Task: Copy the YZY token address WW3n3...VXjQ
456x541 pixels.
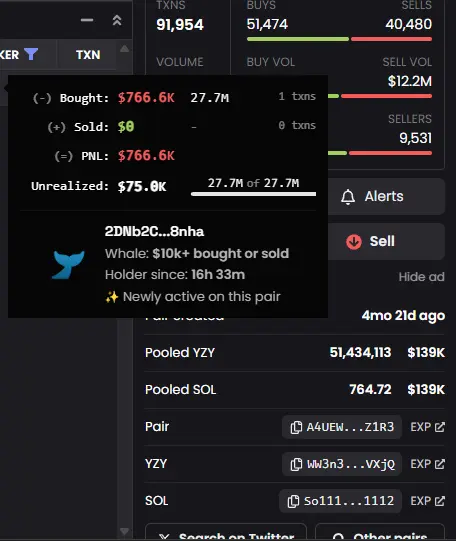Action: (342, 464)
